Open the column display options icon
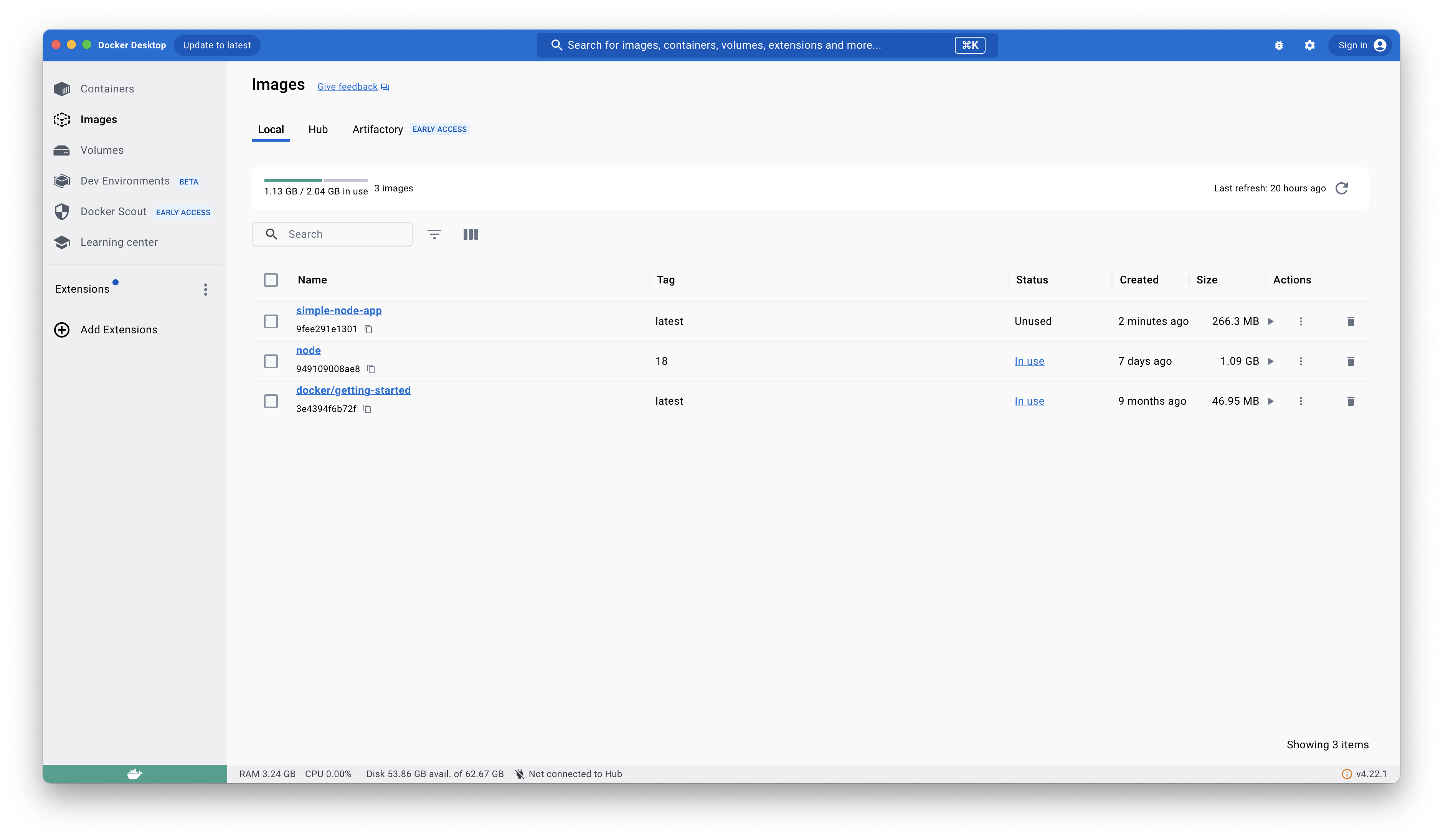1443x840 pixels. point(471,234)
